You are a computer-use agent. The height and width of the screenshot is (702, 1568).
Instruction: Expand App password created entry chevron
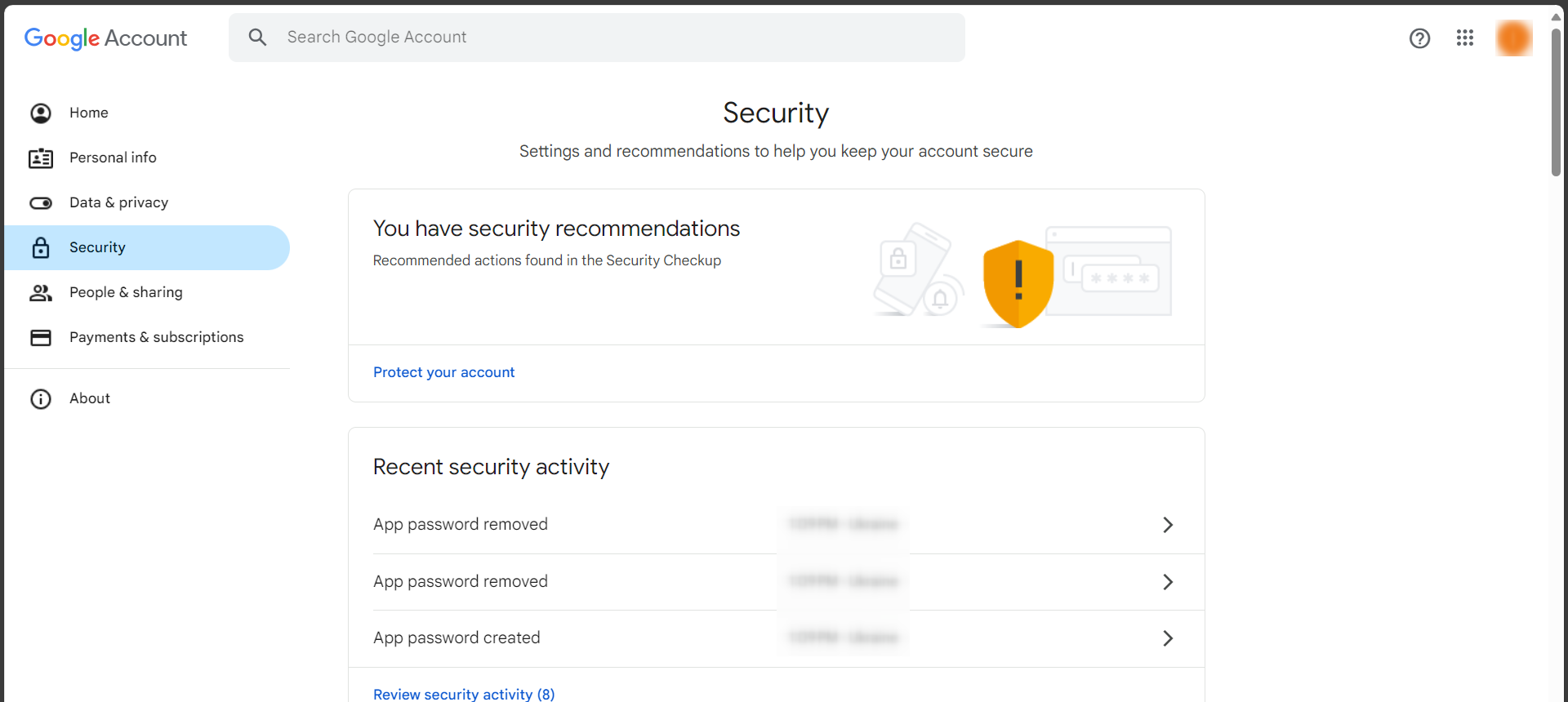[1168, 638]
